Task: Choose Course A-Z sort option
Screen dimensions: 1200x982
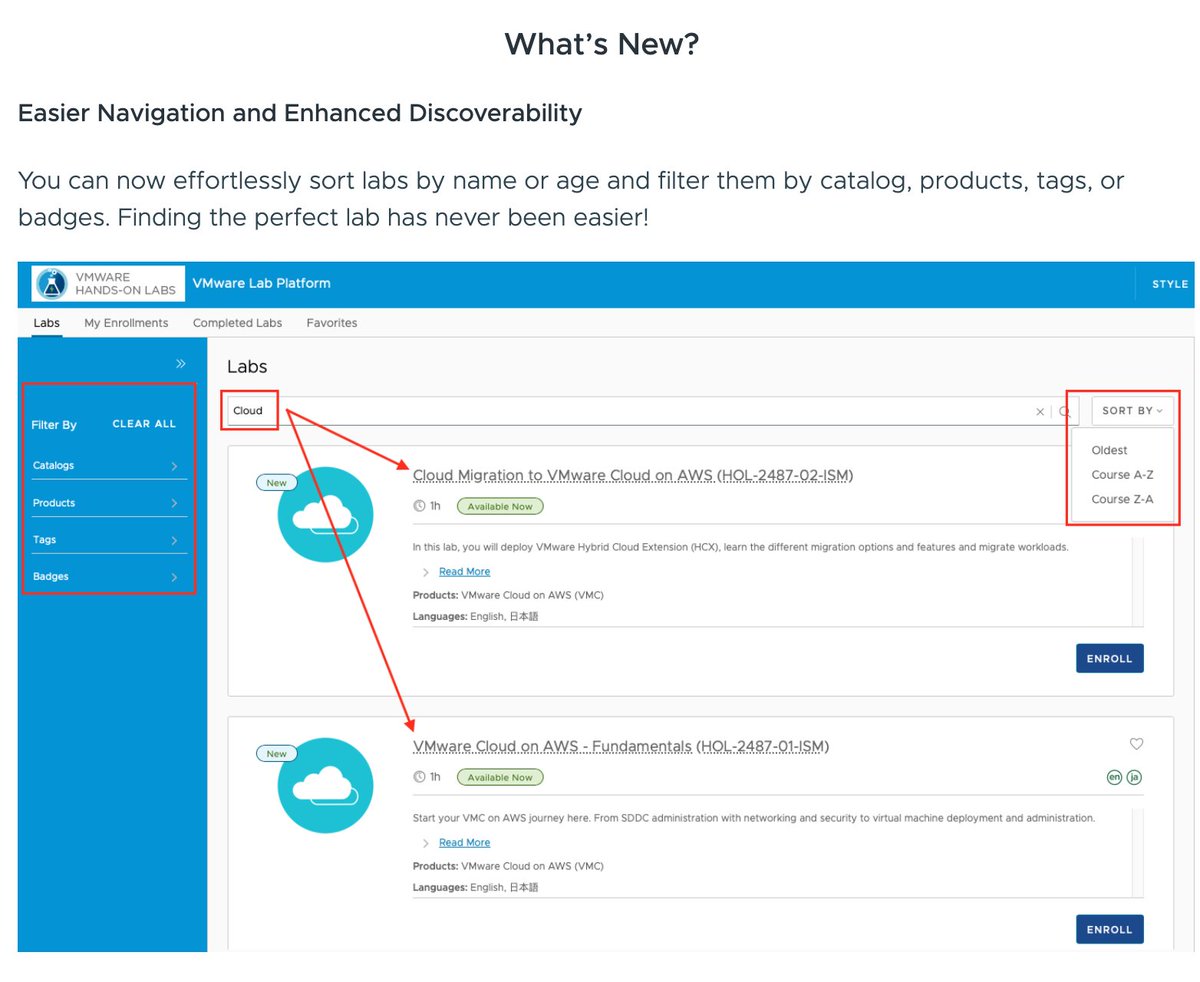Action: click(x=1122, y=474)
